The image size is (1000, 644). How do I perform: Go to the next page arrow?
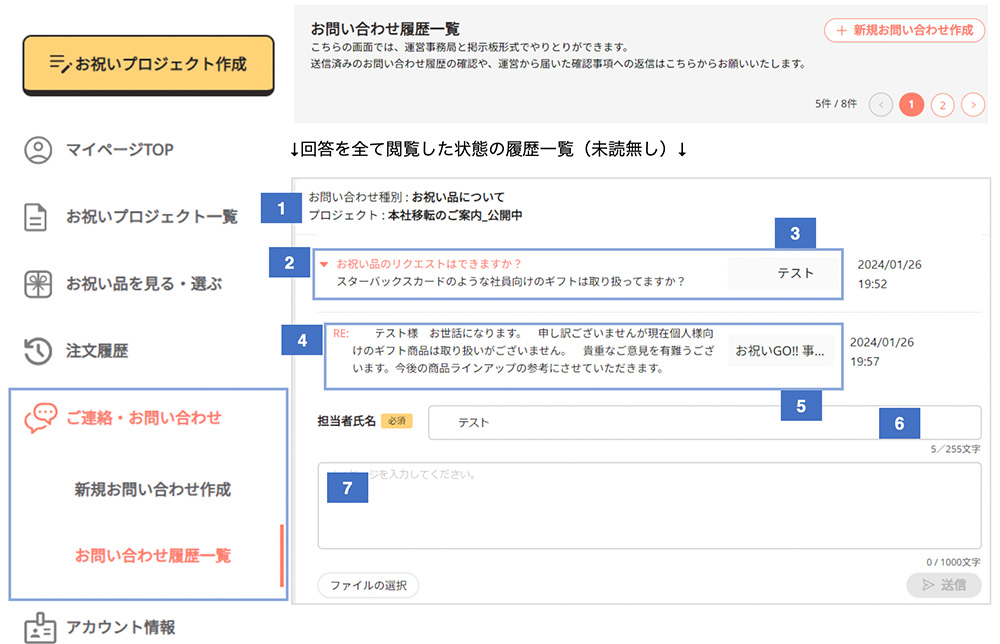[972, 104]
